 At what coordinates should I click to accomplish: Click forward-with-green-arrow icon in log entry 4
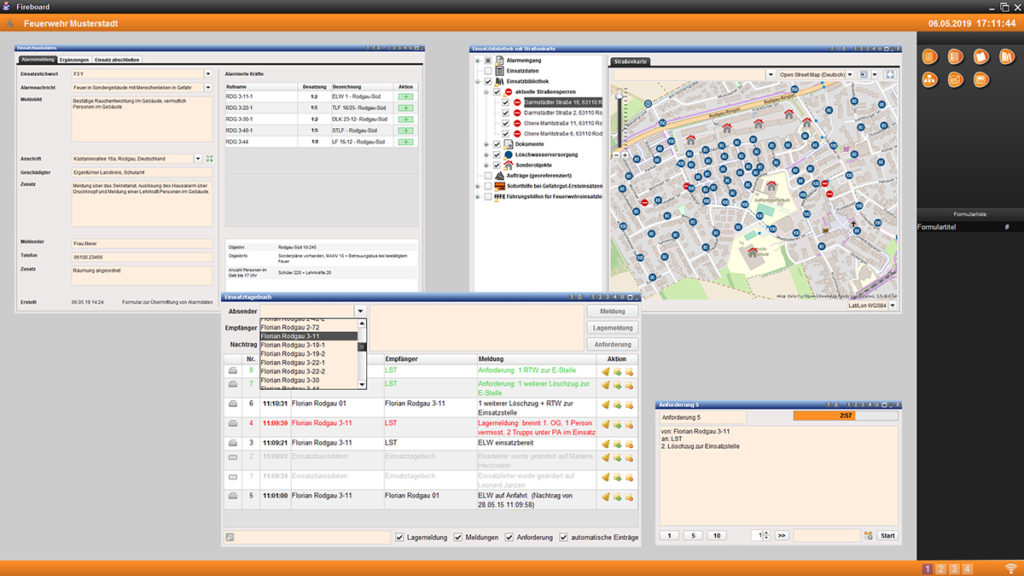point(617,424)
